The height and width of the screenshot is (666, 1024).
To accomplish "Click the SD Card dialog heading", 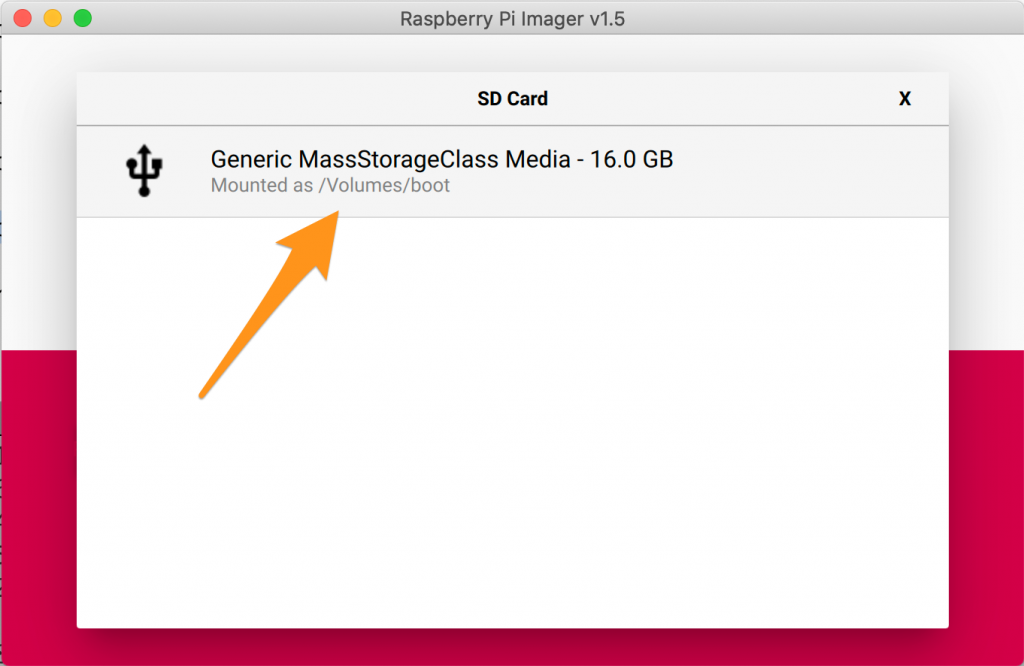I will [x=513, y=99].
